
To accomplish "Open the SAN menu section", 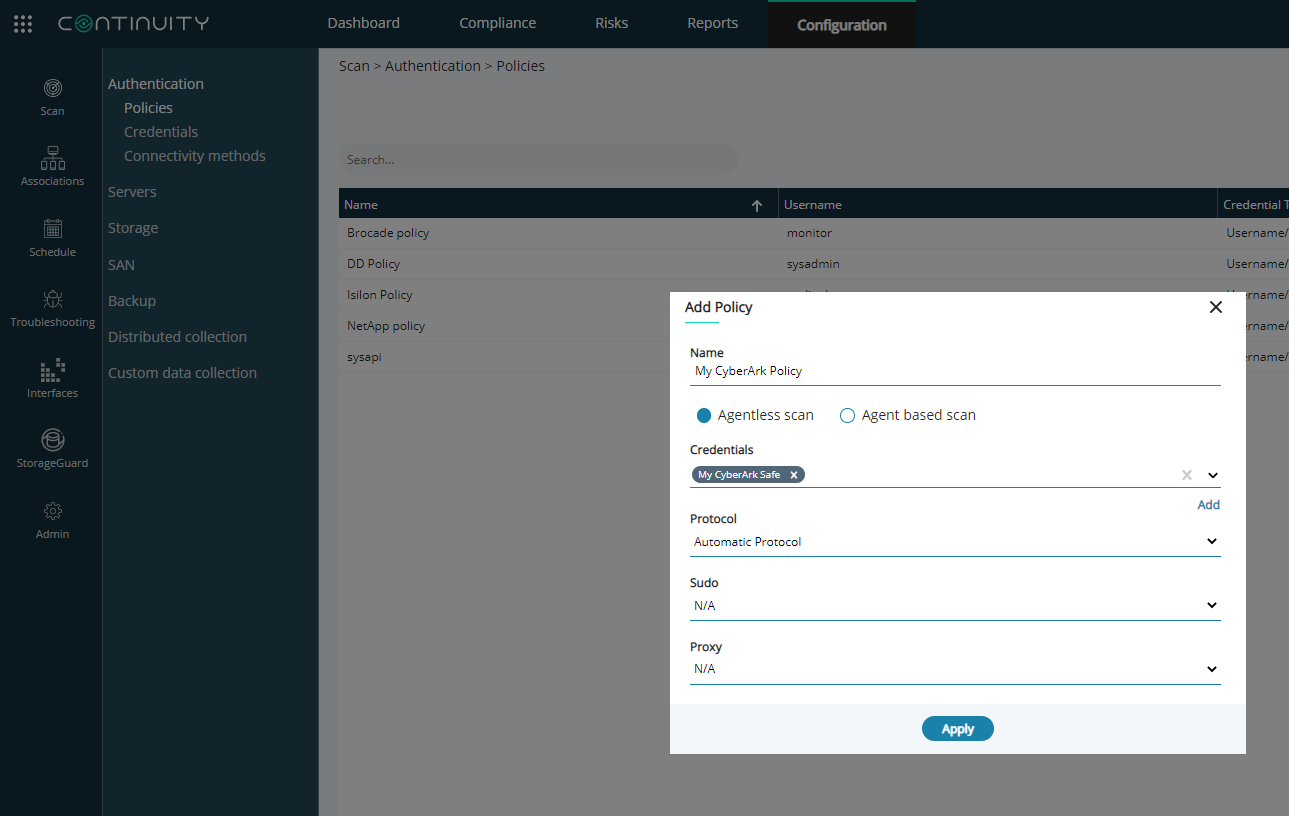I will (121, 265).
